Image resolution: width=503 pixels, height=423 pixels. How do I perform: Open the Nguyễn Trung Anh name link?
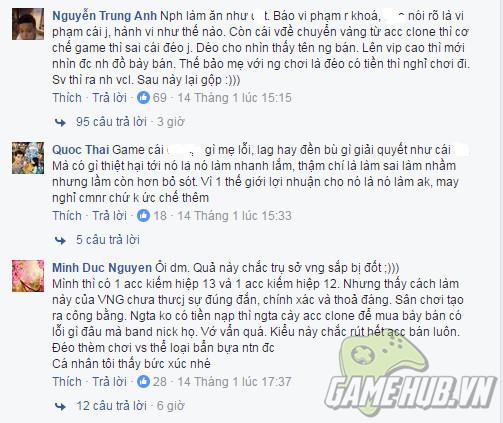tap(104, 16)
